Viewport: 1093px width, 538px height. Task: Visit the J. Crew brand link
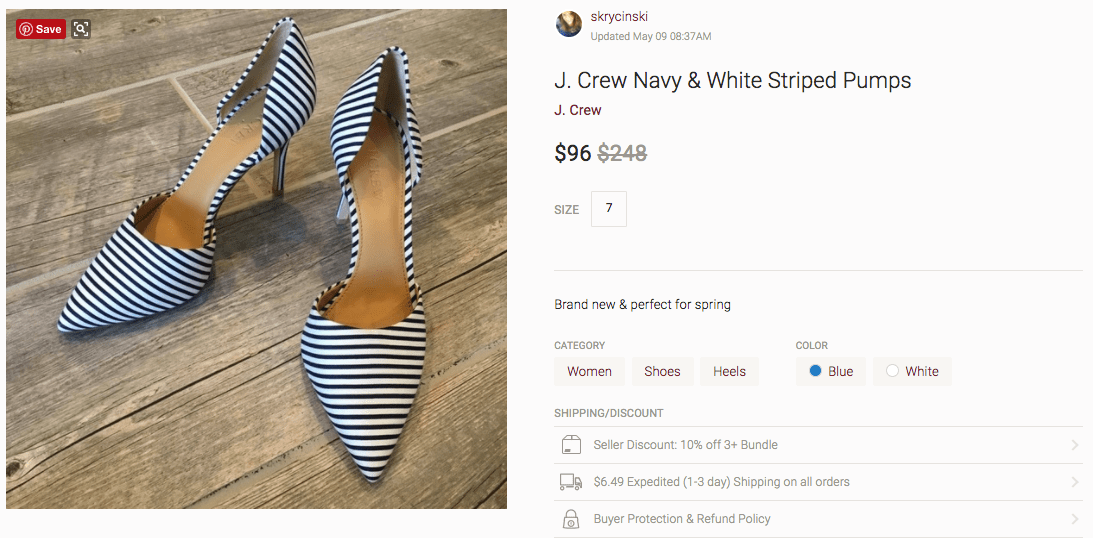tap(578, 110)
